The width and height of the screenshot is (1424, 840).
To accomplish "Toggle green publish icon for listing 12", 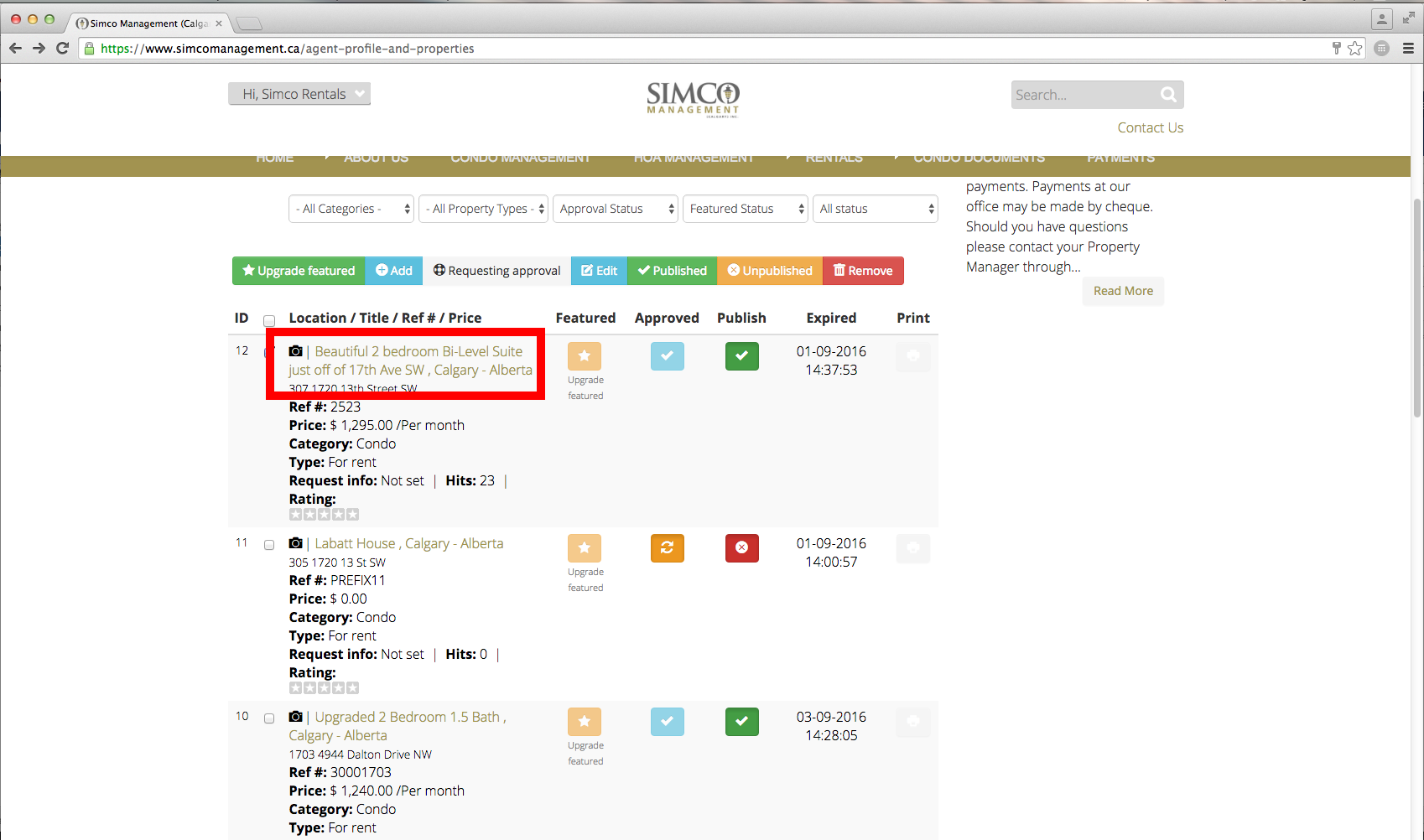I will (x=742, y=356).
